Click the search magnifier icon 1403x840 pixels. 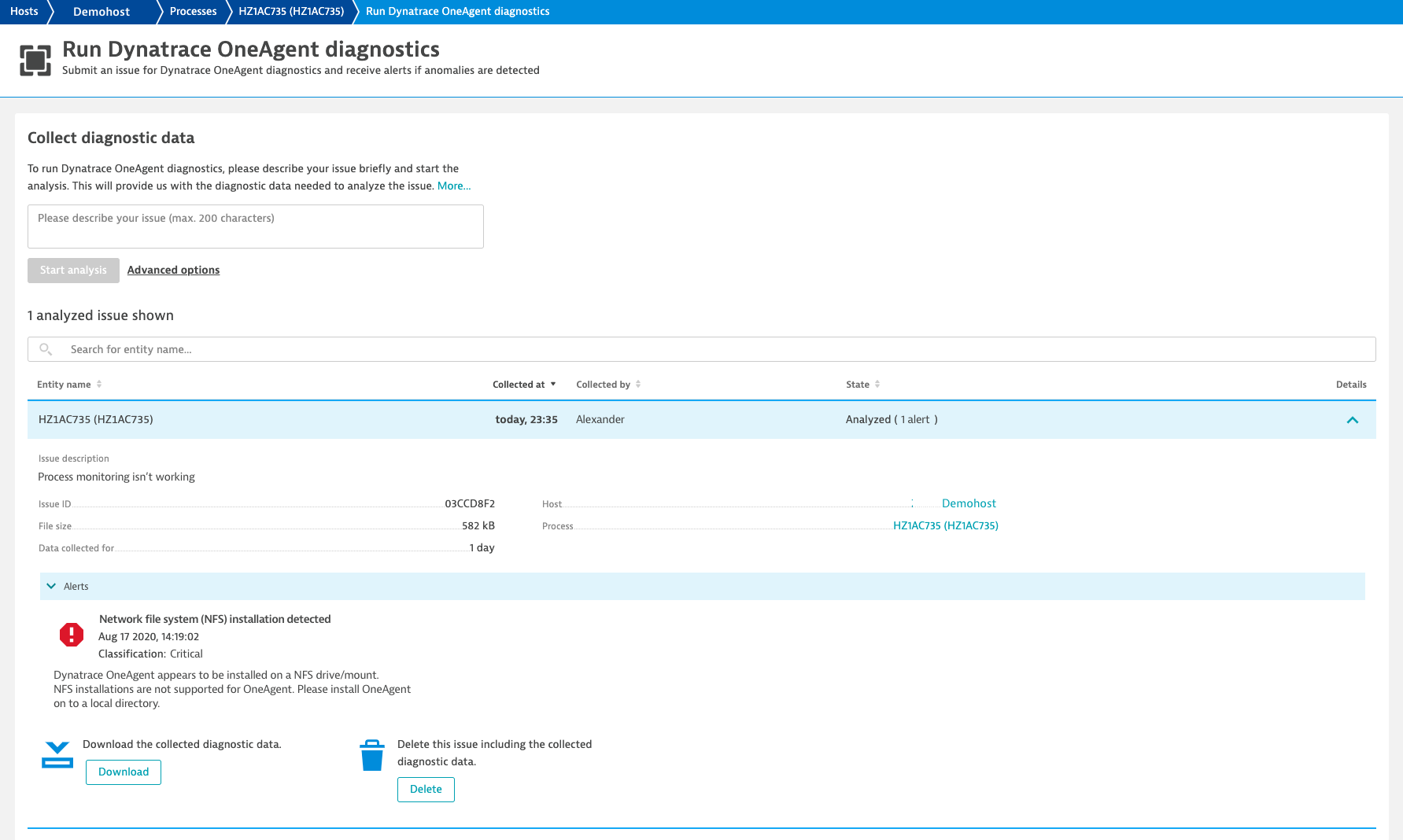point(46,349)
